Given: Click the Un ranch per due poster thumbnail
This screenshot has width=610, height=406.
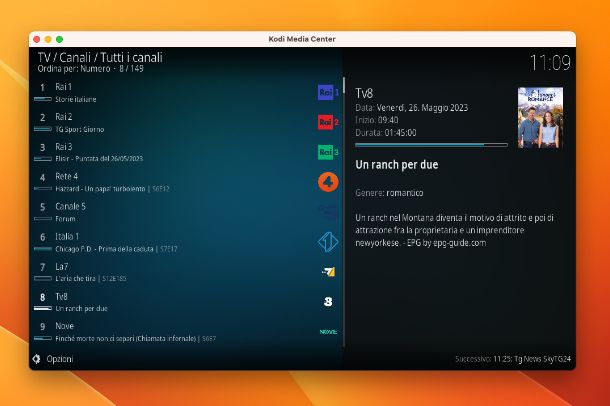Looking at the screenshot, I should [540, 117].
